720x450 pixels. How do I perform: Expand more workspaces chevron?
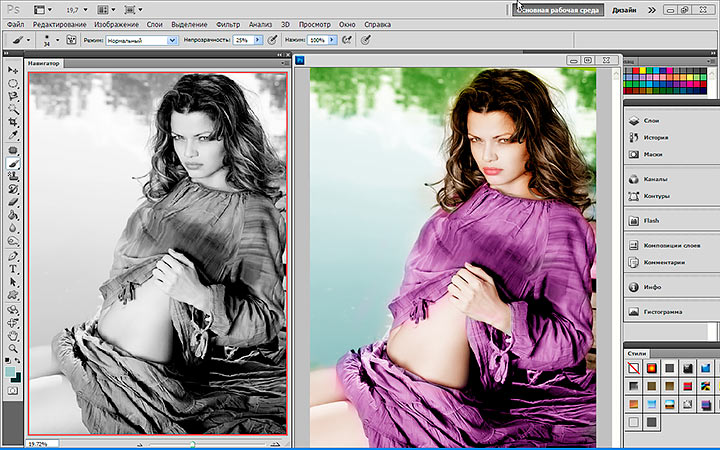tap(652, 10)
